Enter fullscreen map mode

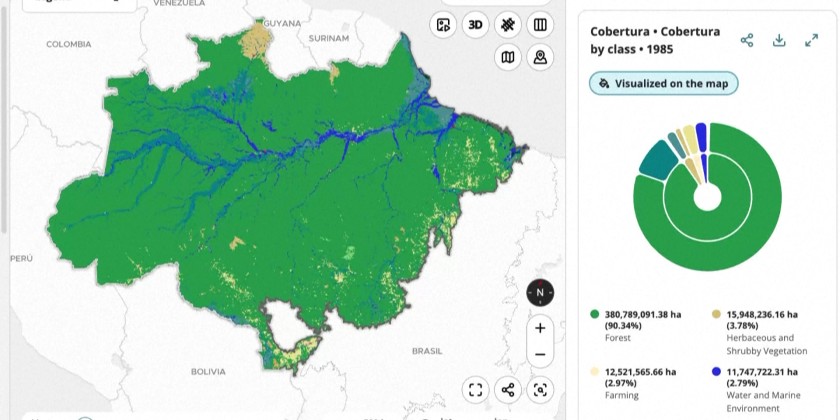pyautogui.click(x=476, y=390)
